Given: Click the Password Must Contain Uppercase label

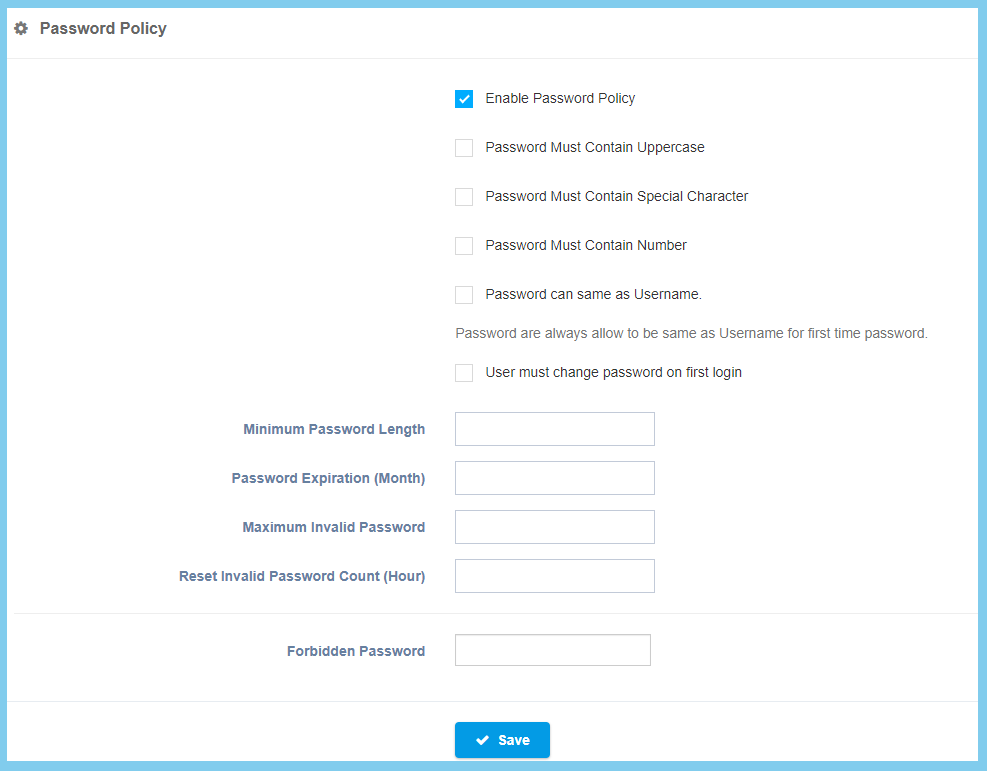Looking at the screenshot, I should [x=594, y=148].
